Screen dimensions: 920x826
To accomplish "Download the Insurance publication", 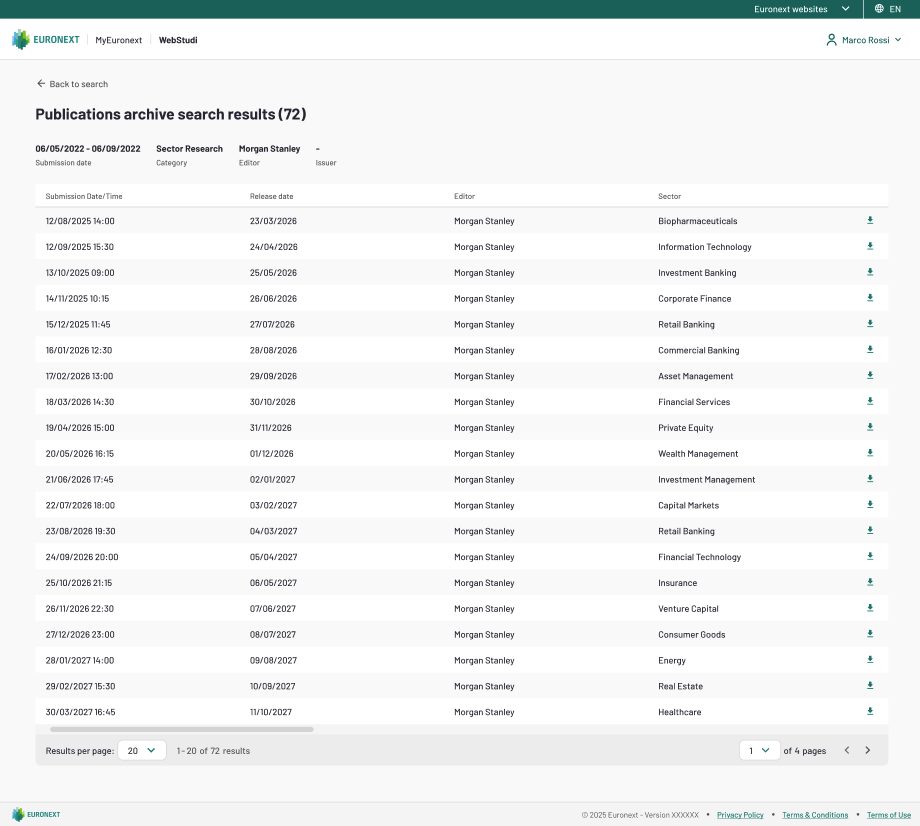I will pyautogui.click(x=870, y=582).
